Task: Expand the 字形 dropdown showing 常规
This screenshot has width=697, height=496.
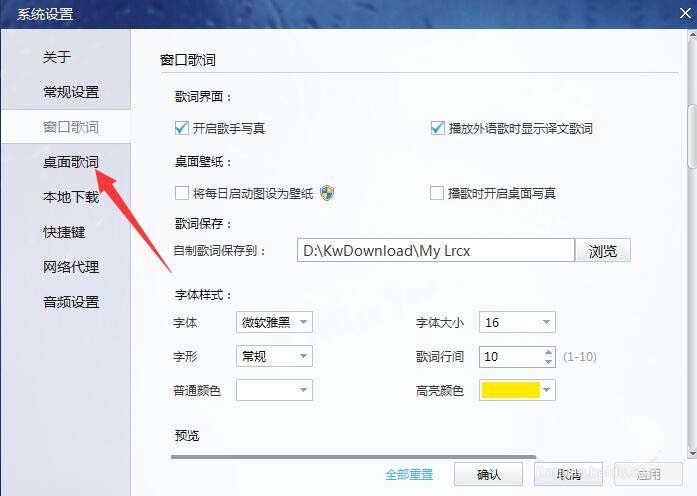Action: (274, 356)
